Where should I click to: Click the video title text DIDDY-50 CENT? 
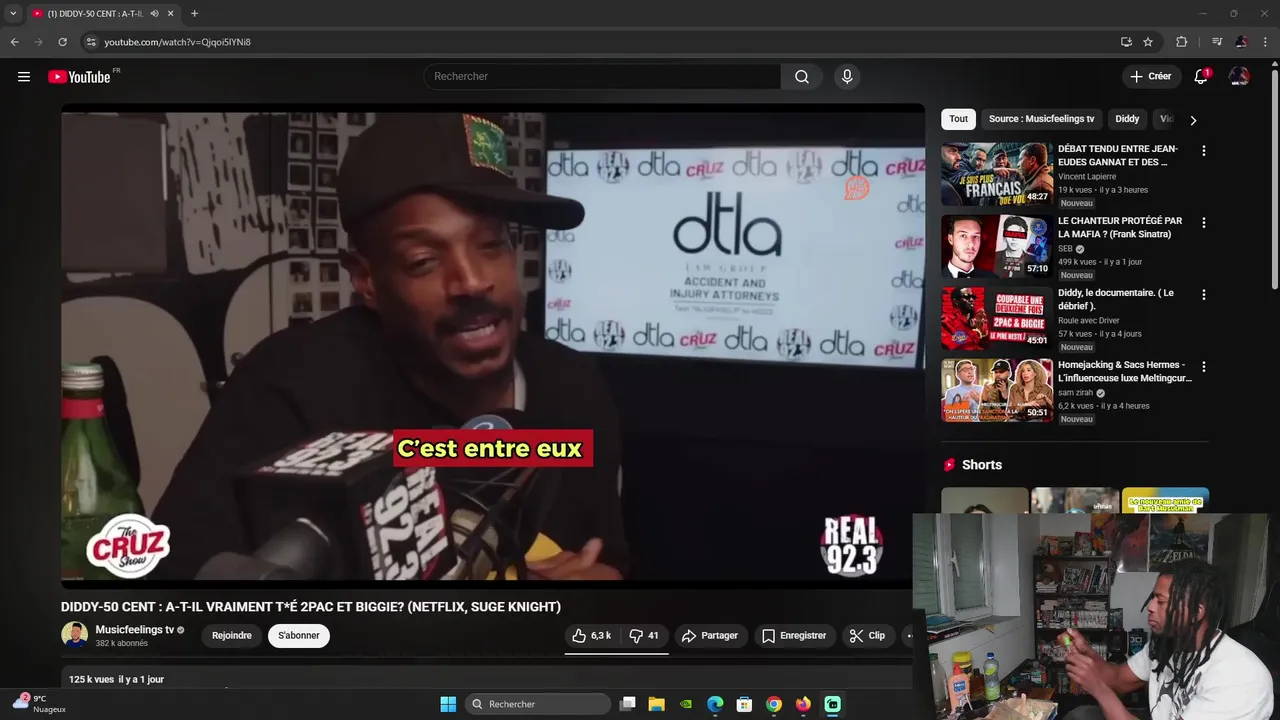[x=311, y=607]
